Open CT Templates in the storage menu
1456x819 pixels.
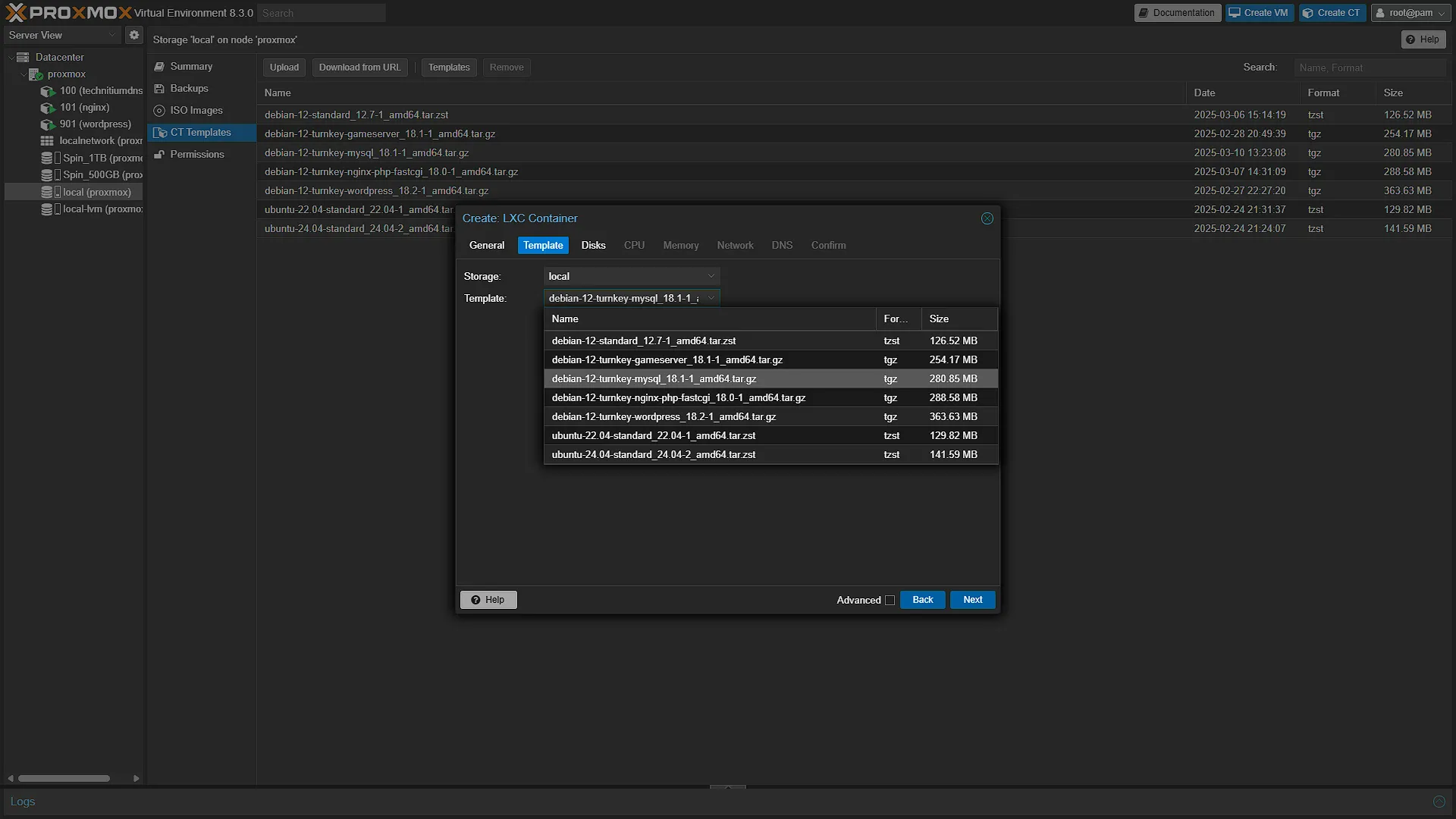[202, 133]
